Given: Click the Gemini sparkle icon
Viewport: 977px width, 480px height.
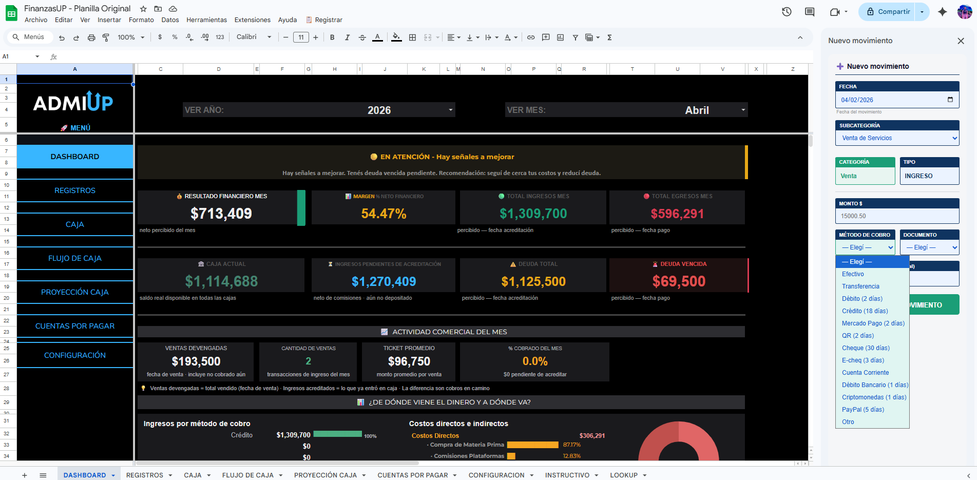Looking at the screenshot, I should [x=941, y=12].
